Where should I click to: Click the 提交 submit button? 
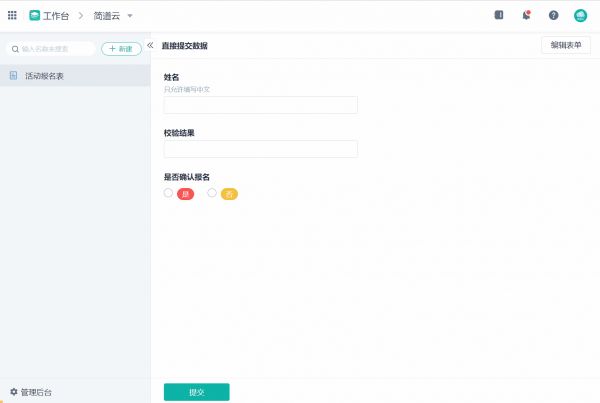click(x=196, y=392)
